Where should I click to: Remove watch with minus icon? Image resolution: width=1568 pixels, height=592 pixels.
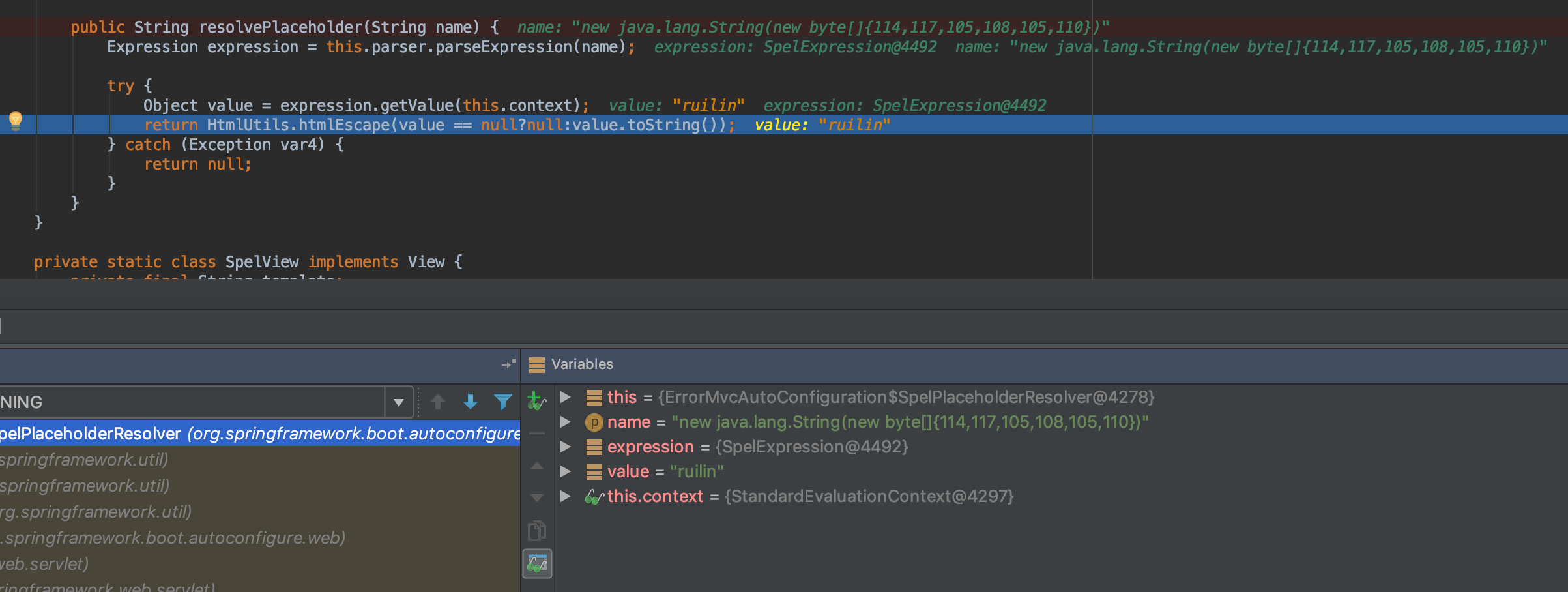pyautogui.click(x=537, y=433)
